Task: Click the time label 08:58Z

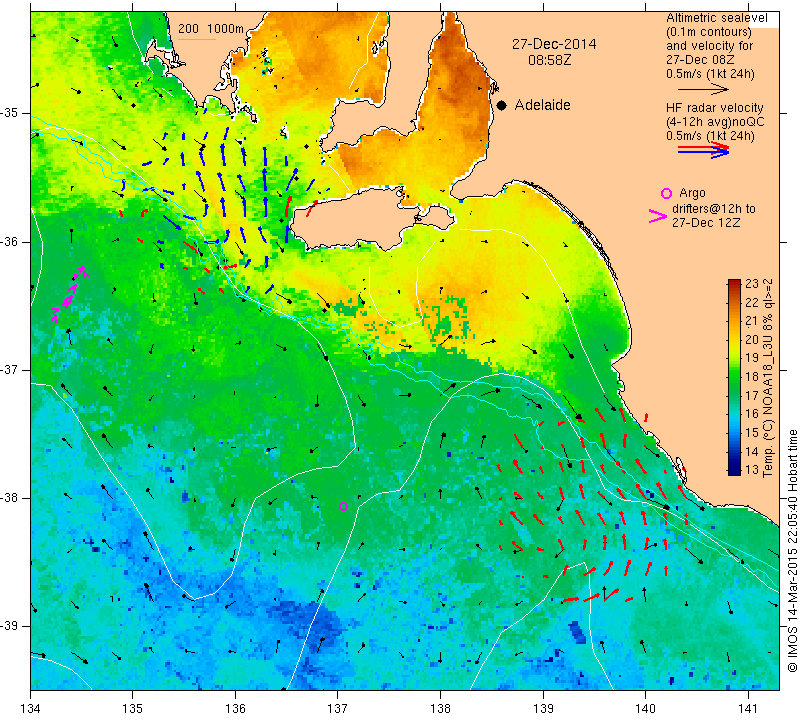Action: (x=549, y=60)
